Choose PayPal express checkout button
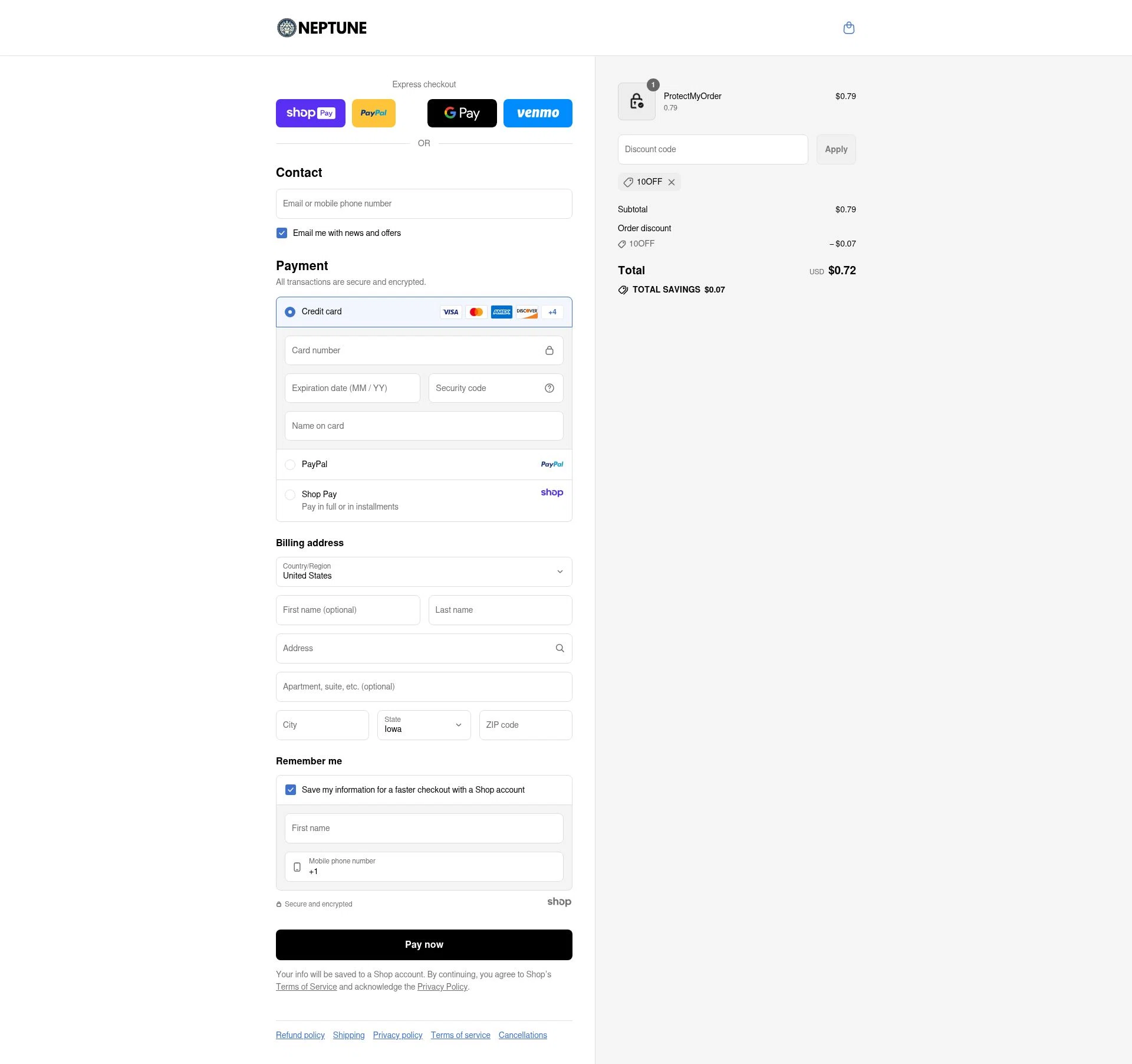This screenshot has height=1064, width=1132. [x=373, y=113]
